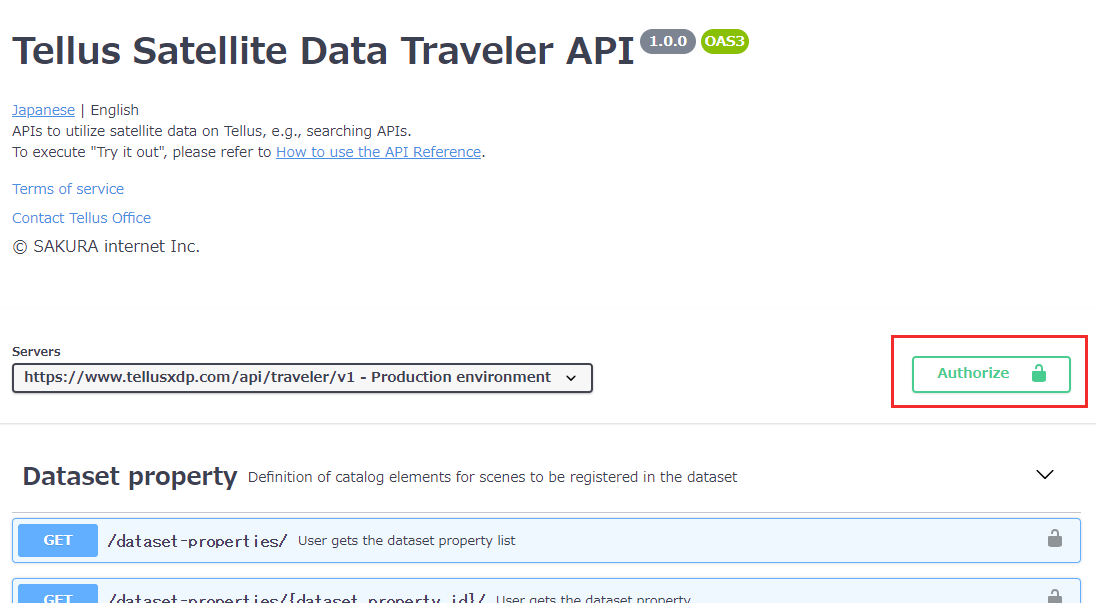Screen dimensions: 1096x603
Task: Click the © SAKURA internet Inc. text
Action: click(106, 247)
